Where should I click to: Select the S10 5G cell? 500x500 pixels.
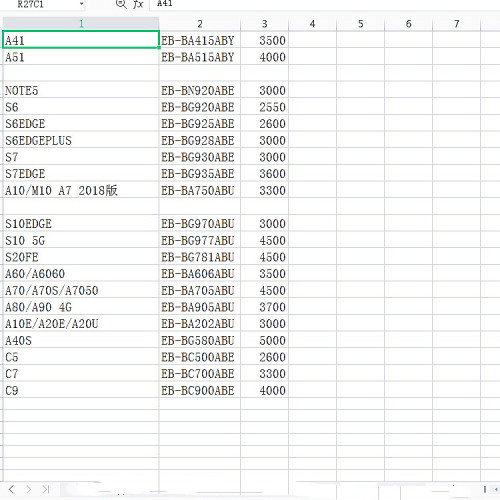[x=81, y=240]
